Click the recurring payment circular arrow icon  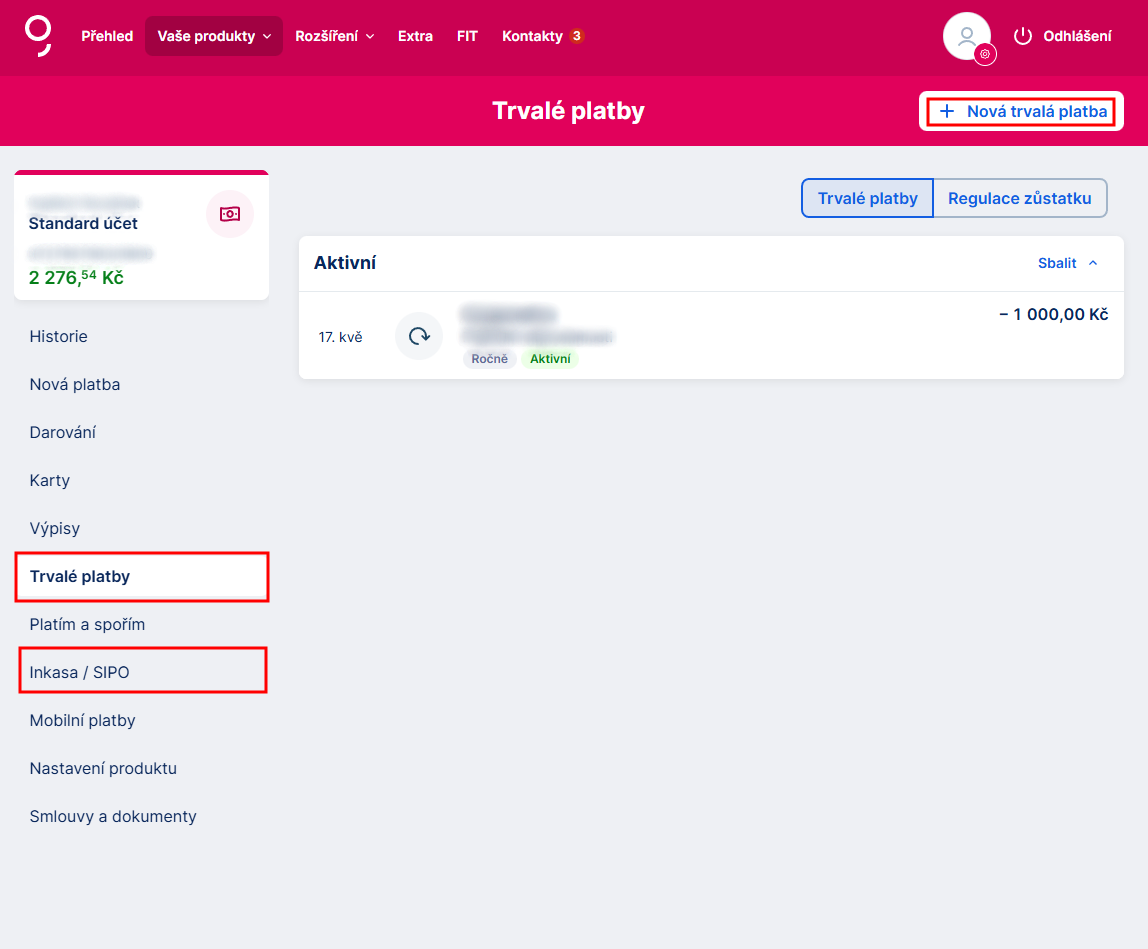click(x=418, y=336)
